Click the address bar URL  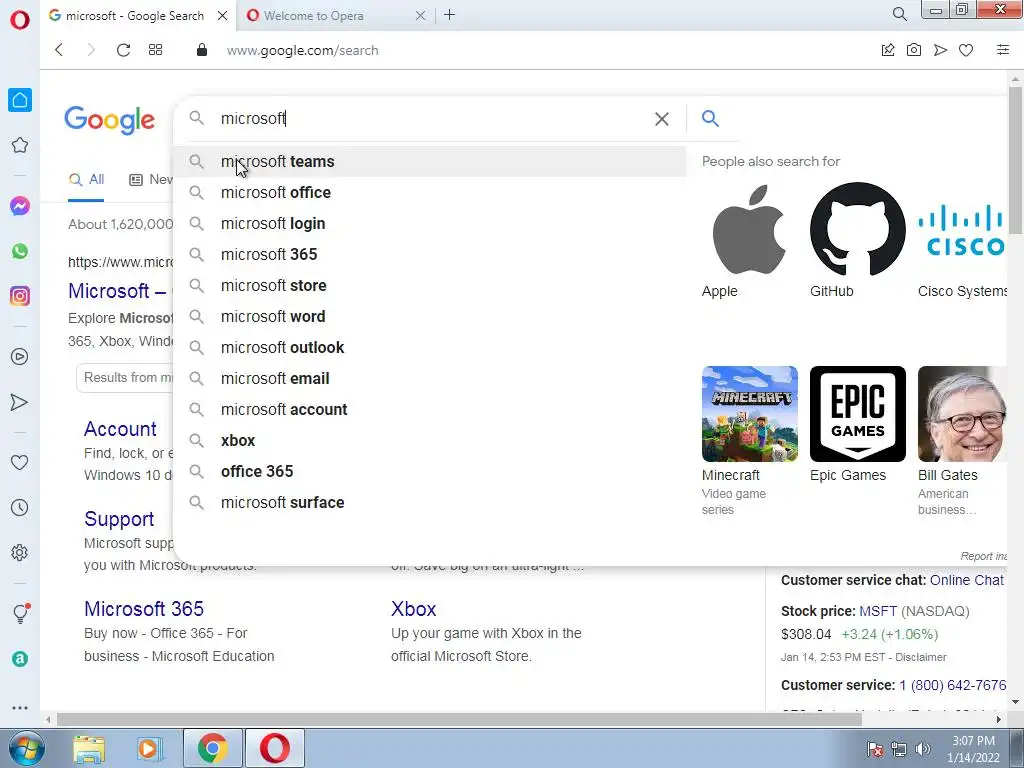(302, 50)
